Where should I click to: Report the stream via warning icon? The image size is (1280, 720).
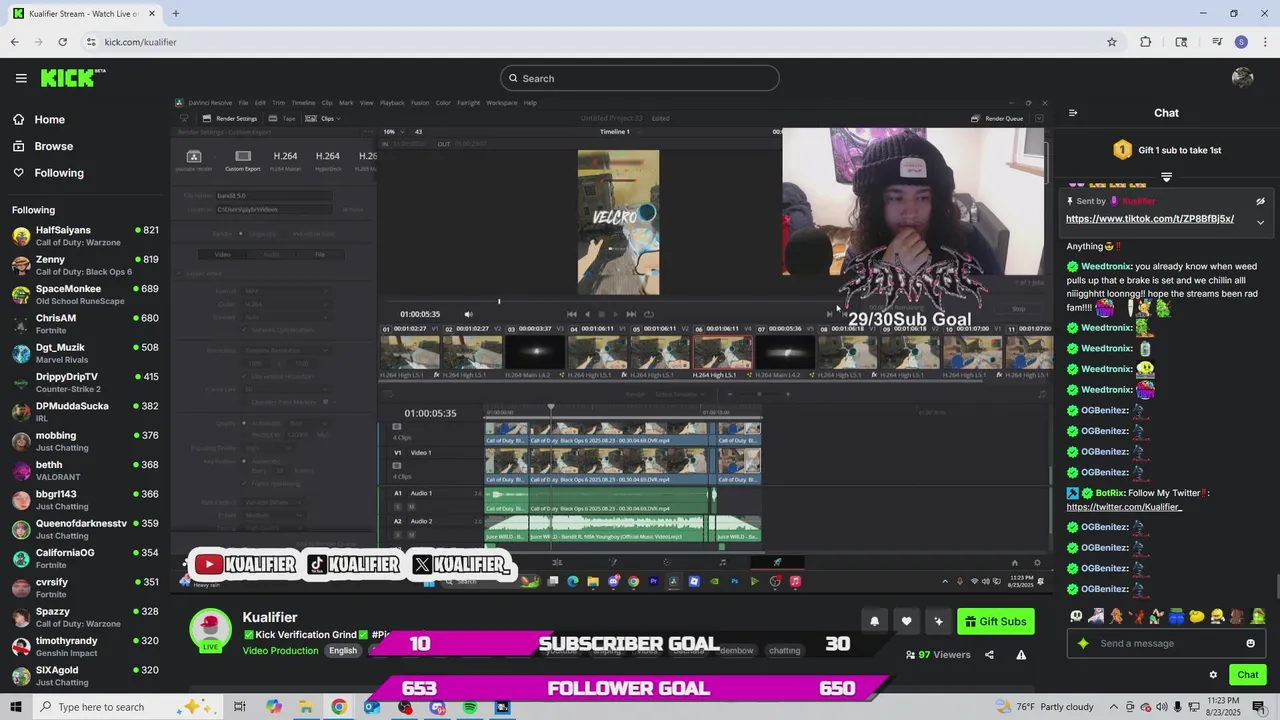click(1021, 655)
